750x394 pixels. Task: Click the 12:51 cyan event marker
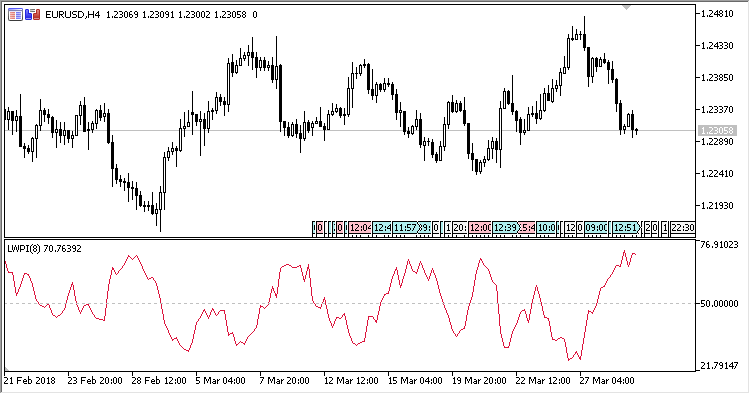click(x=626, y=228)
